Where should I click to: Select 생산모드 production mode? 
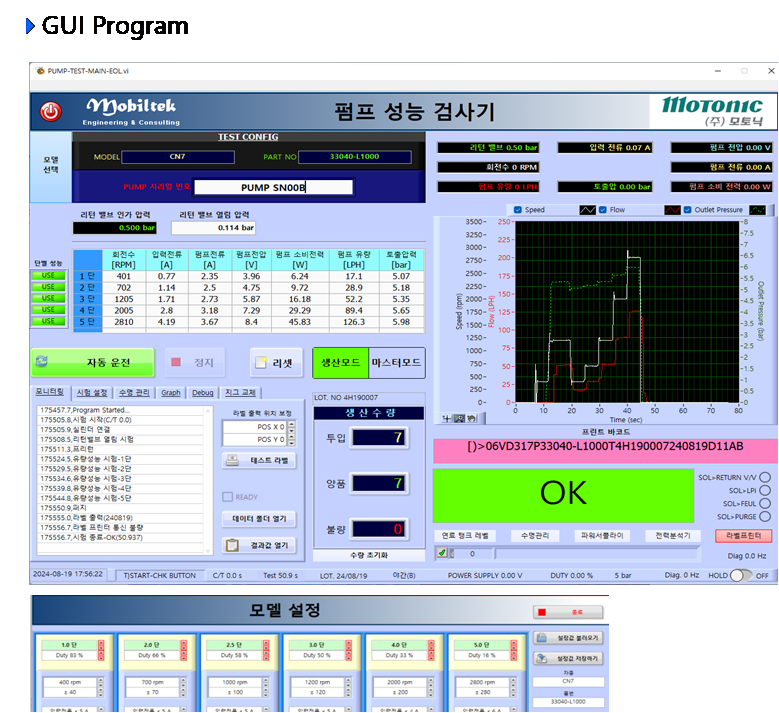pos(340,363)
